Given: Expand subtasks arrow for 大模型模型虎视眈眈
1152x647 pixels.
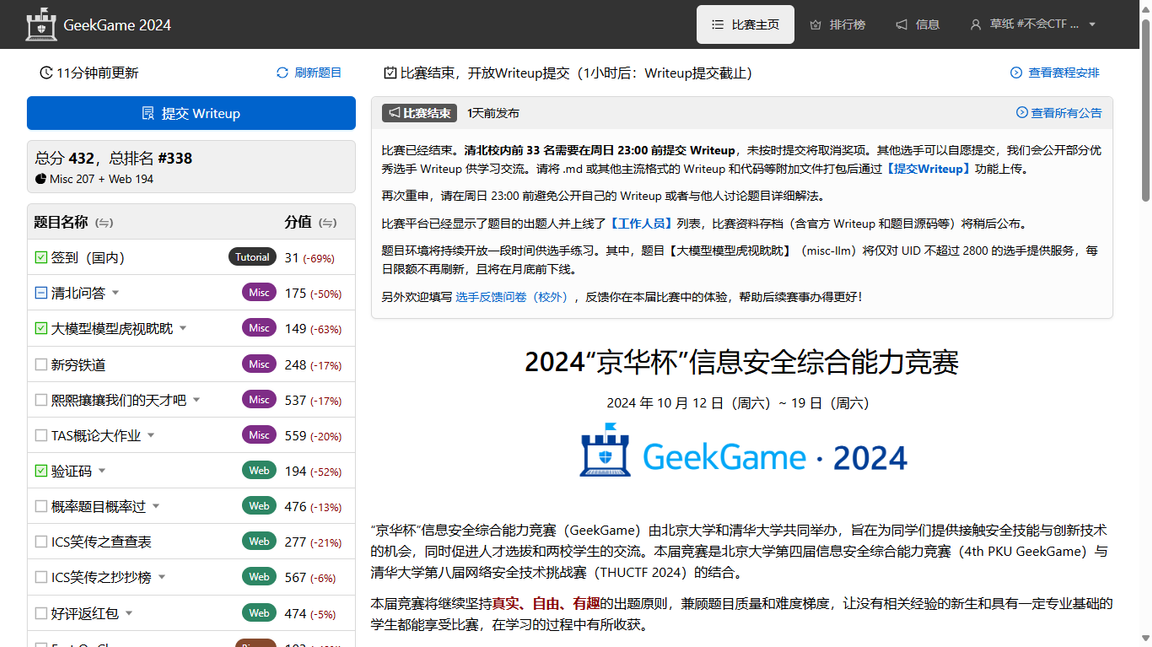Looking at the screenshot, I should point(183,328).
